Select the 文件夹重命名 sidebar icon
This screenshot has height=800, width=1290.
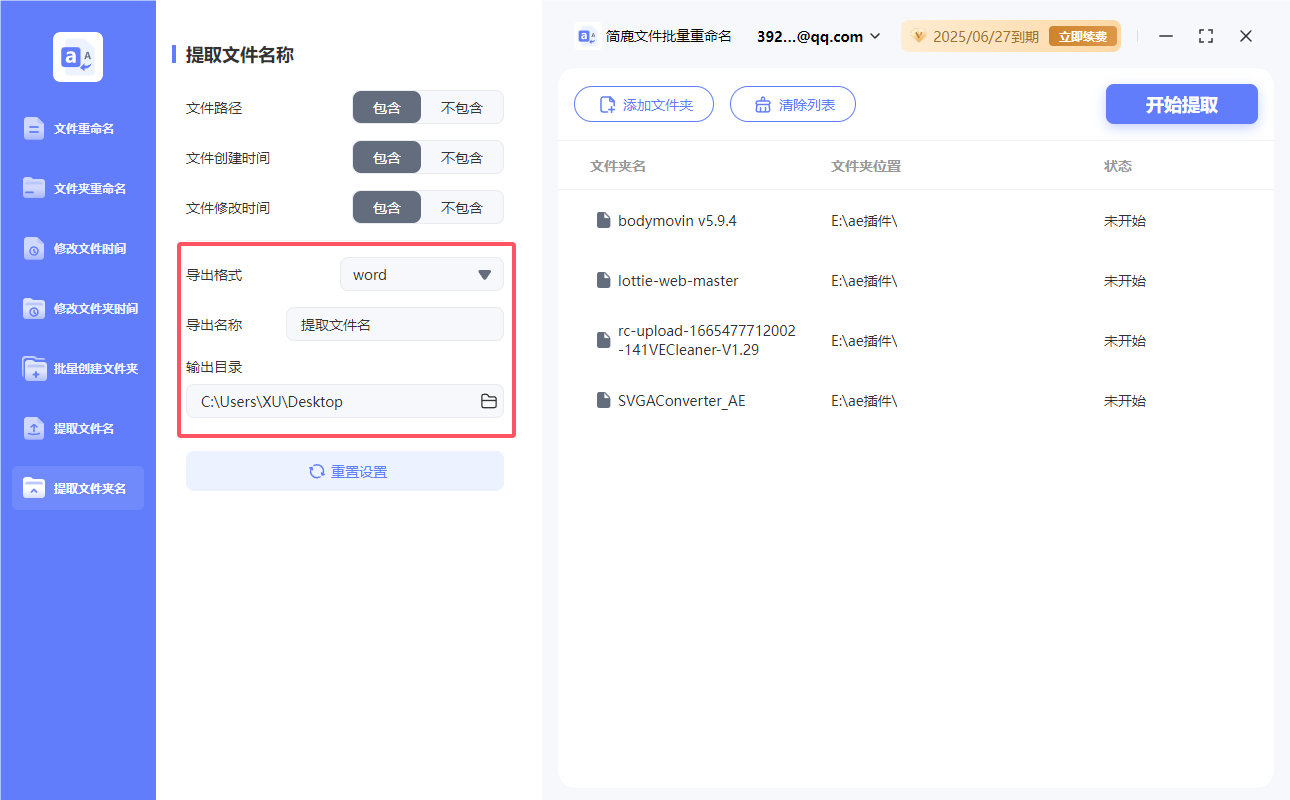tap(77, 188)
